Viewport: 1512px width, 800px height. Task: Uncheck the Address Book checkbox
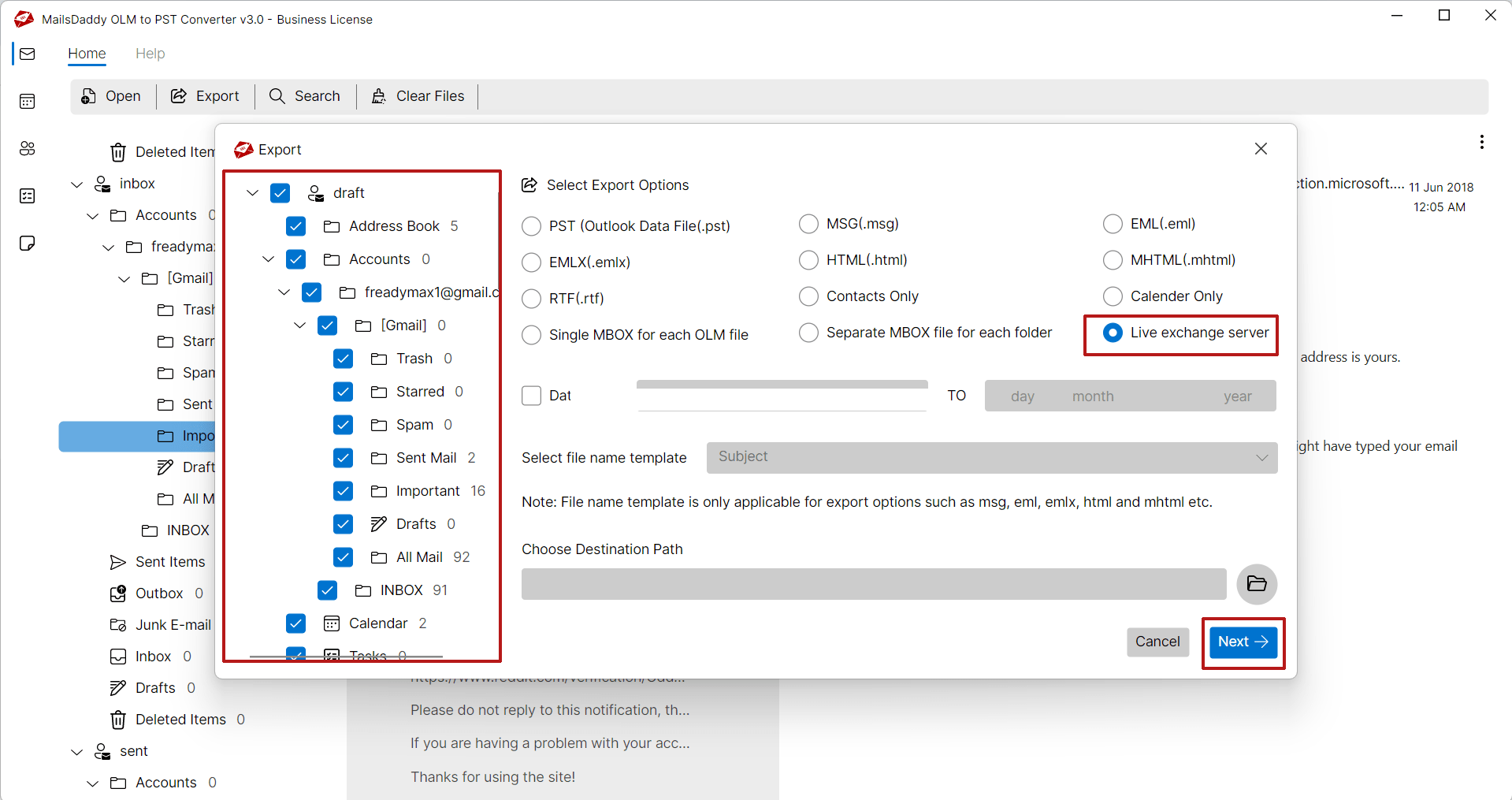tap(296, 226)
